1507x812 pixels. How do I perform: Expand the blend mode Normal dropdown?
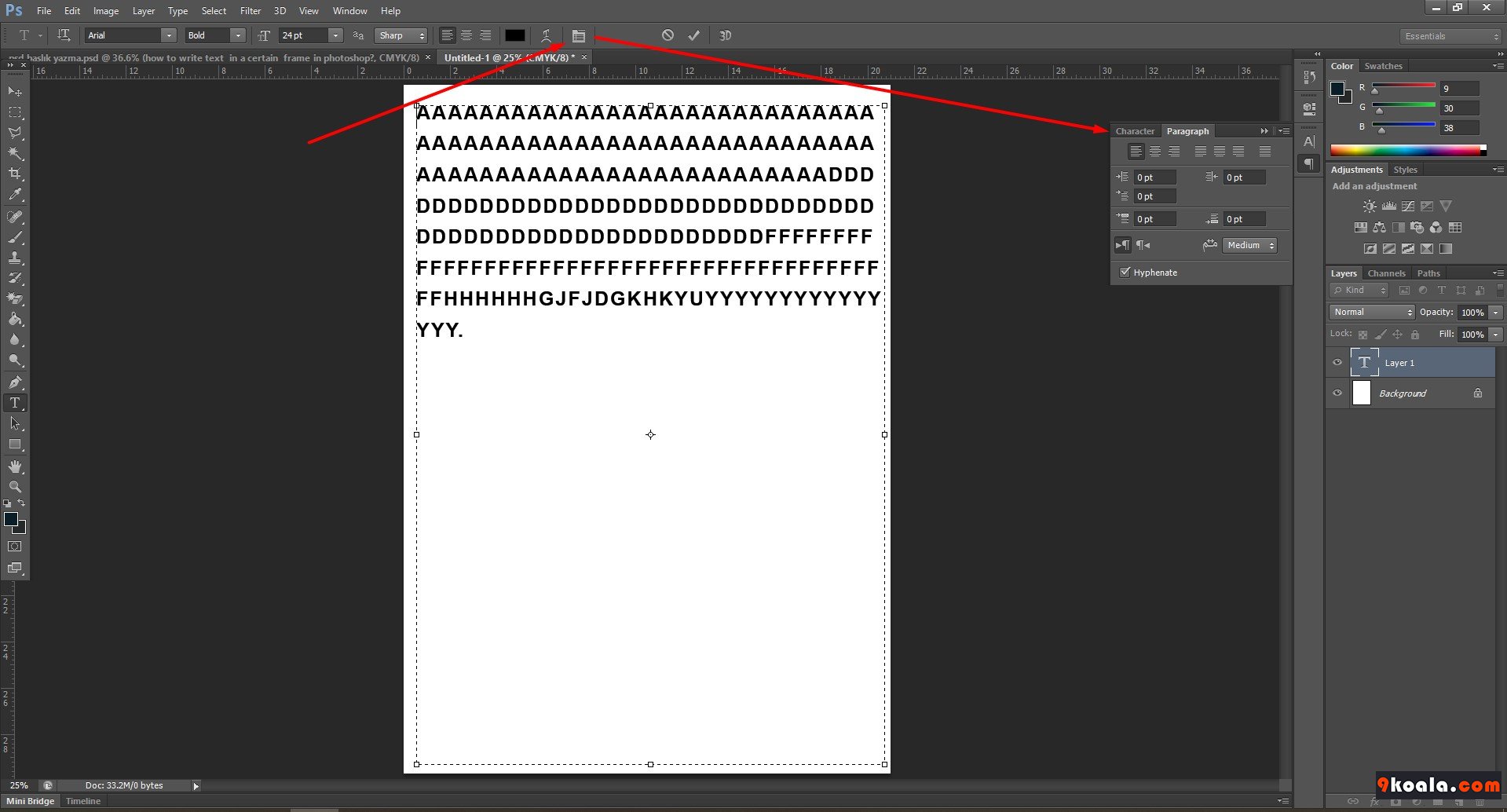pos(1371,313)
